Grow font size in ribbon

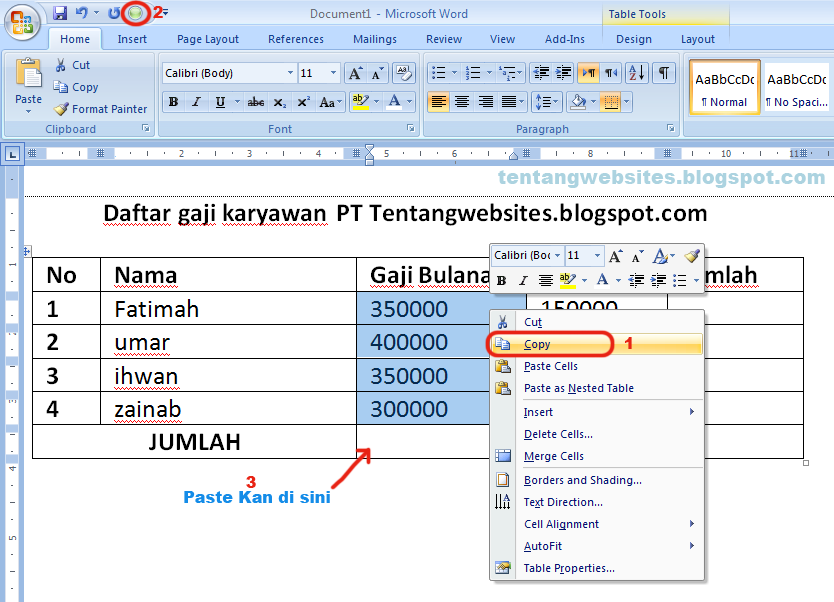pyautogui.click(x=355, y=73)
